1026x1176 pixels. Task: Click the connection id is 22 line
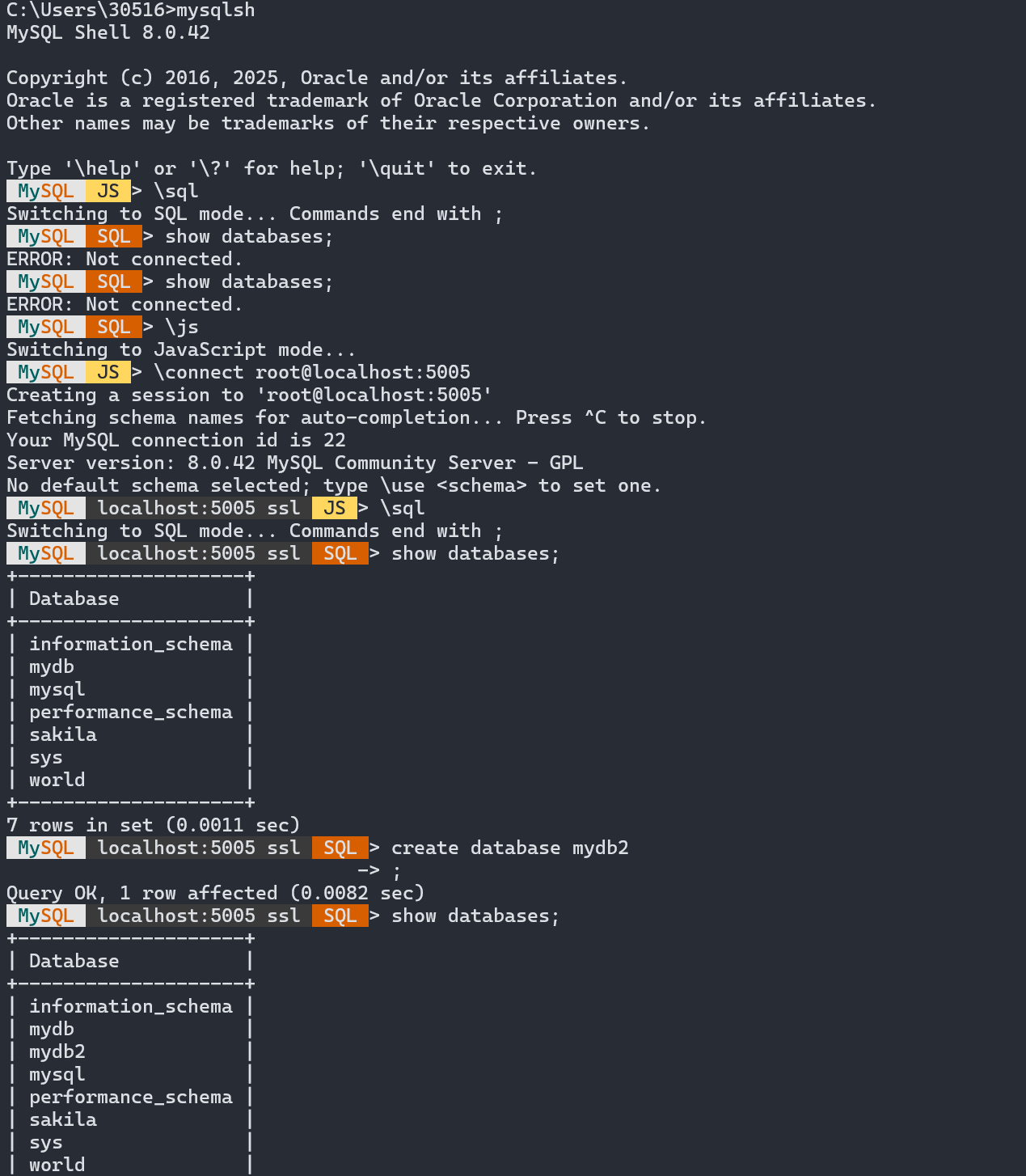click(176, 441)
